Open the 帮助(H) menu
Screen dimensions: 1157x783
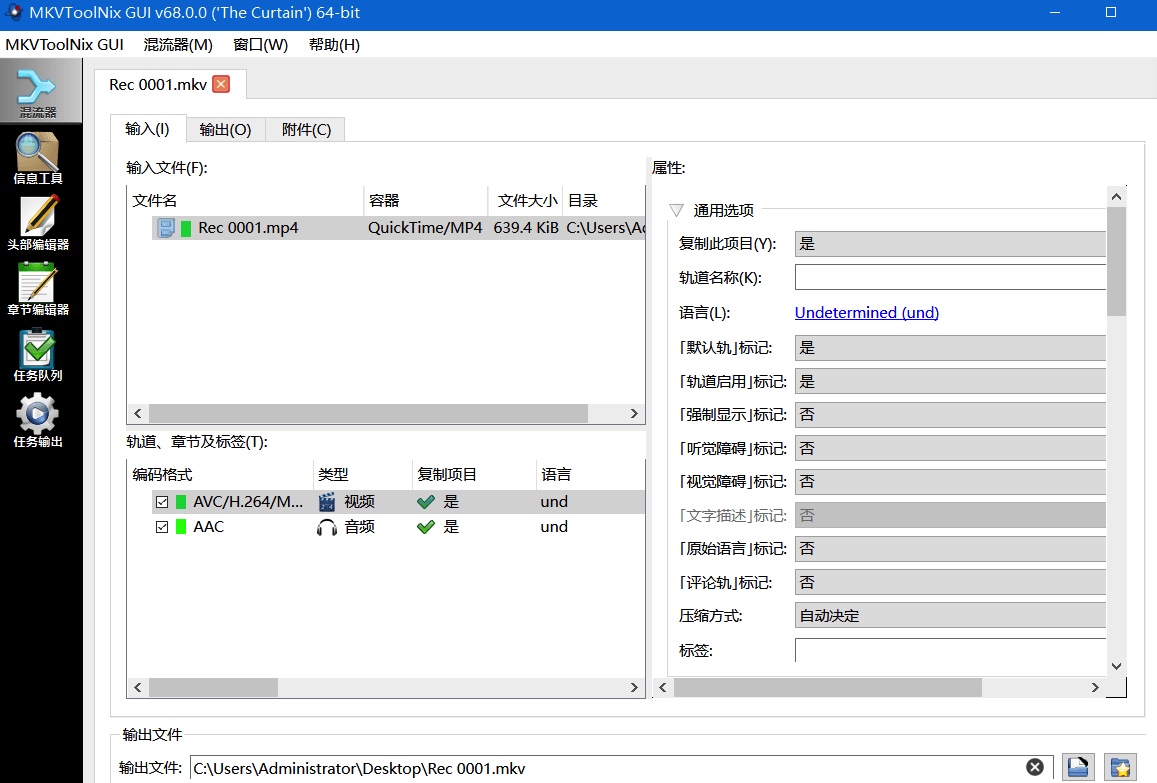[334, 44]
